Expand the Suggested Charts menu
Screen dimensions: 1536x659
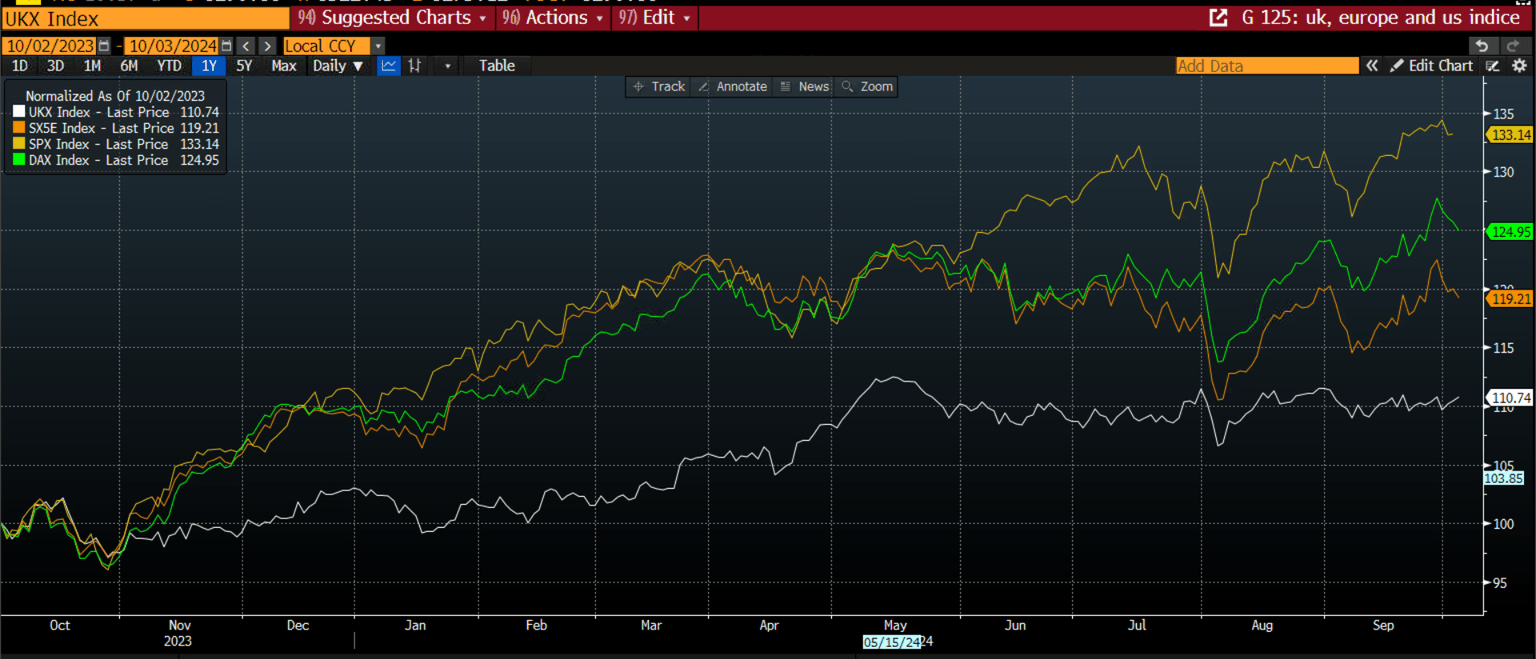393,18
